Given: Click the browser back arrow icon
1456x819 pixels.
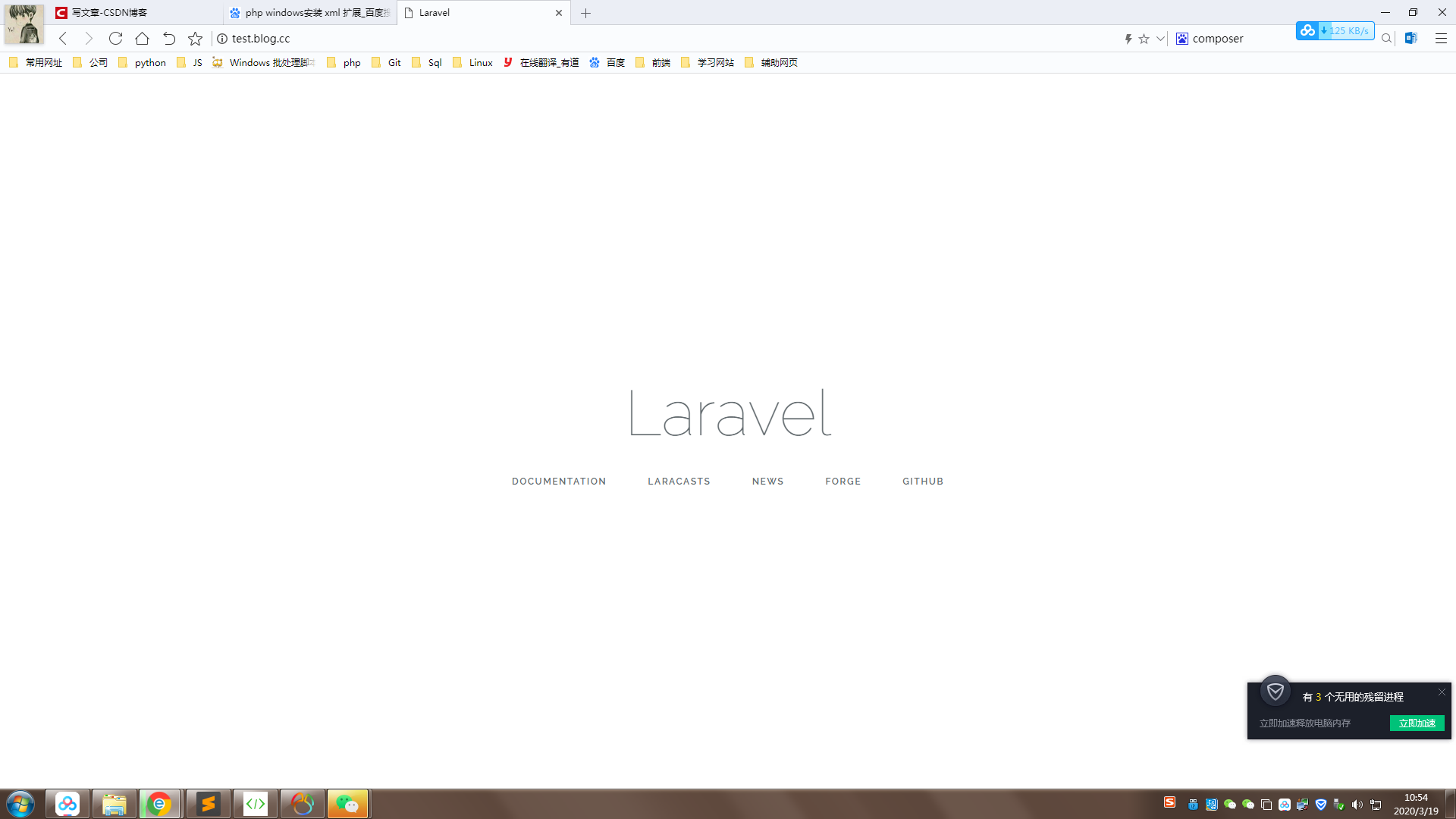Looking at the screenshot, I should tap(63, 39).
